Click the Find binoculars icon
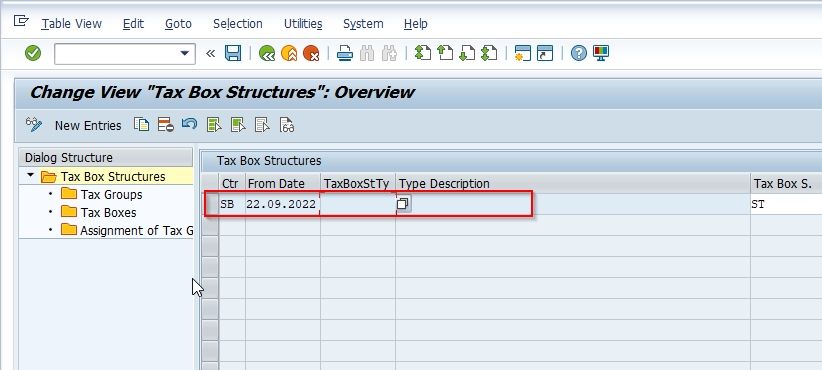Viewport: 822px width, 370px height. pyautogui.click(x=367, y=53)
